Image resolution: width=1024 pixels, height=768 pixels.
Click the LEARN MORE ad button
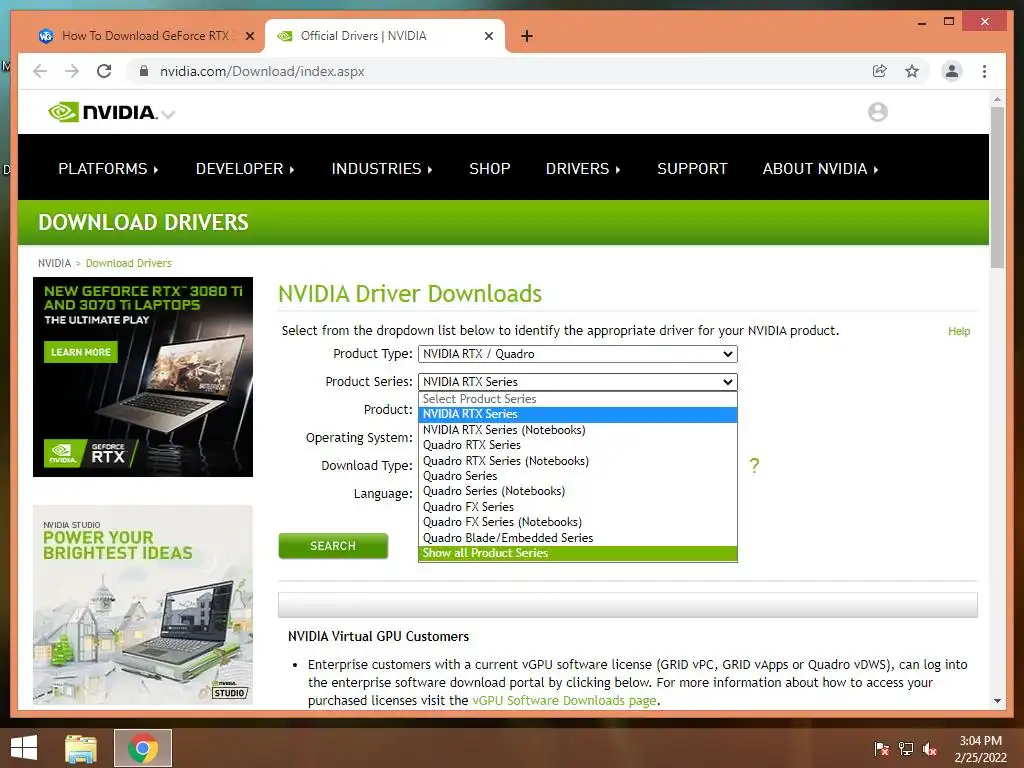point(81,352)
